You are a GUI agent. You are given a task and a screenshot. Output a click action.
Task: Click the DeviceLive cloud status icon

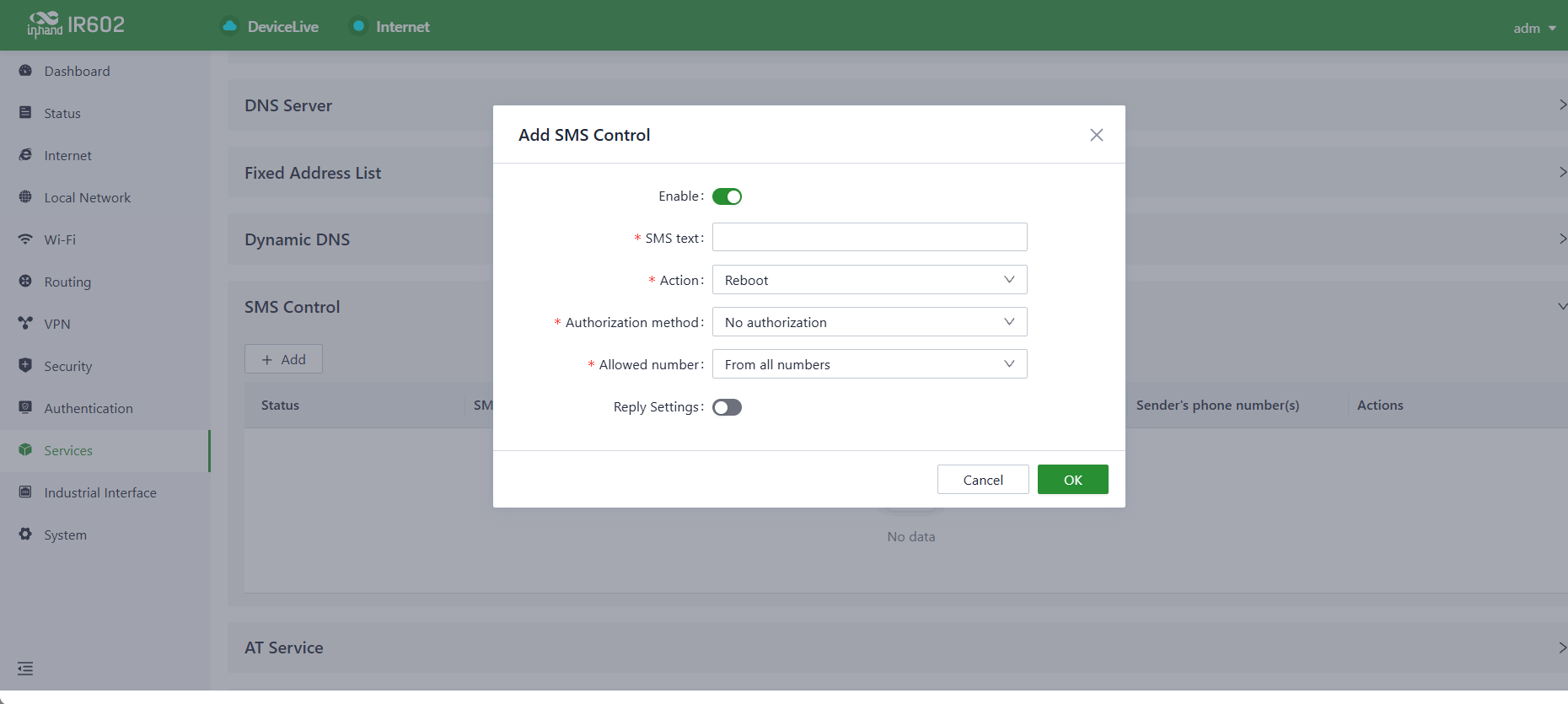point(229,26)
